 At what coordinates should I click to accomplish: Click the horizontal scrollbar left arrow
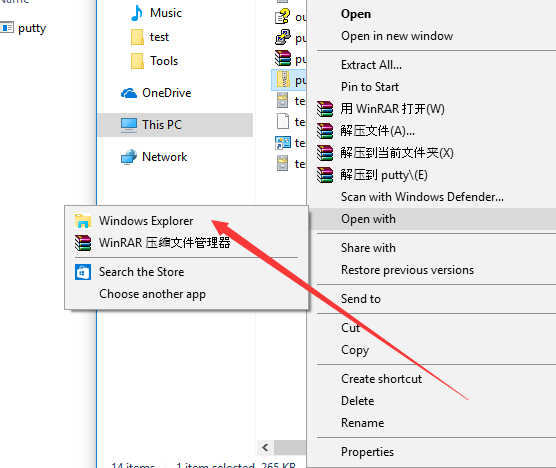265,447
